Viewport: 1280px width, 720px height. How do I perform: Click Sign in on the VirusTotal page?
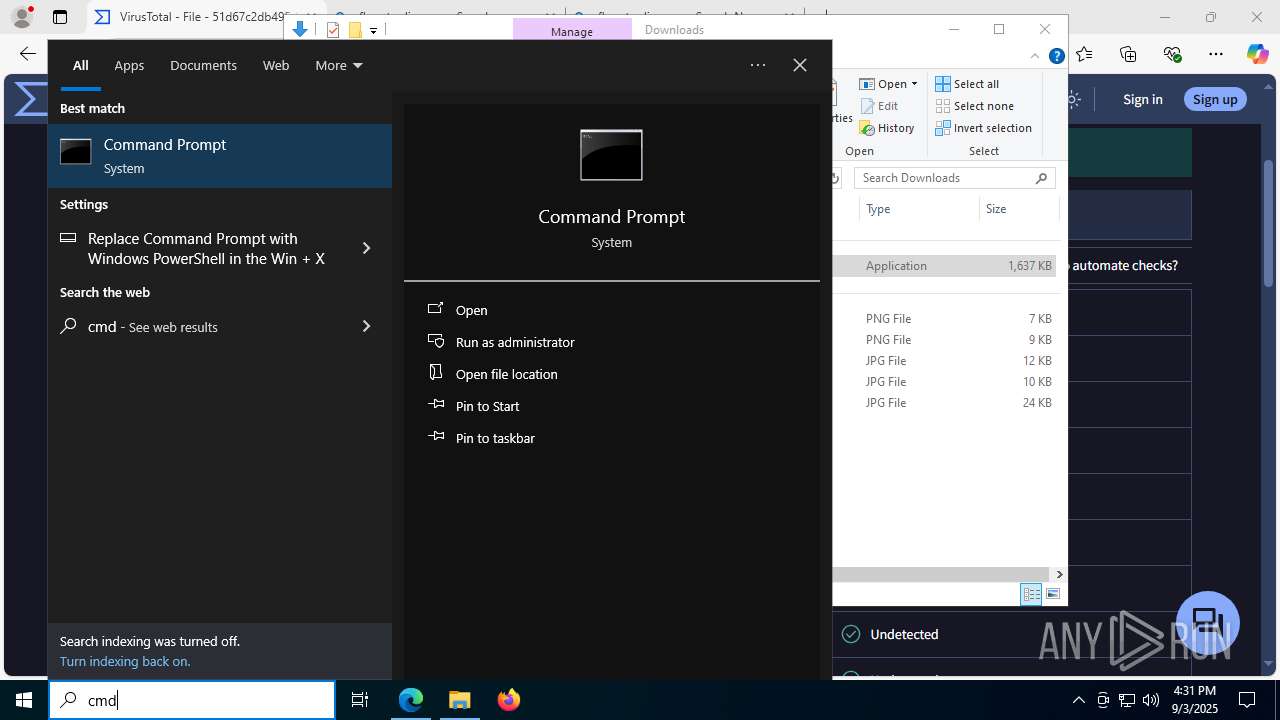click(1142, 99)
